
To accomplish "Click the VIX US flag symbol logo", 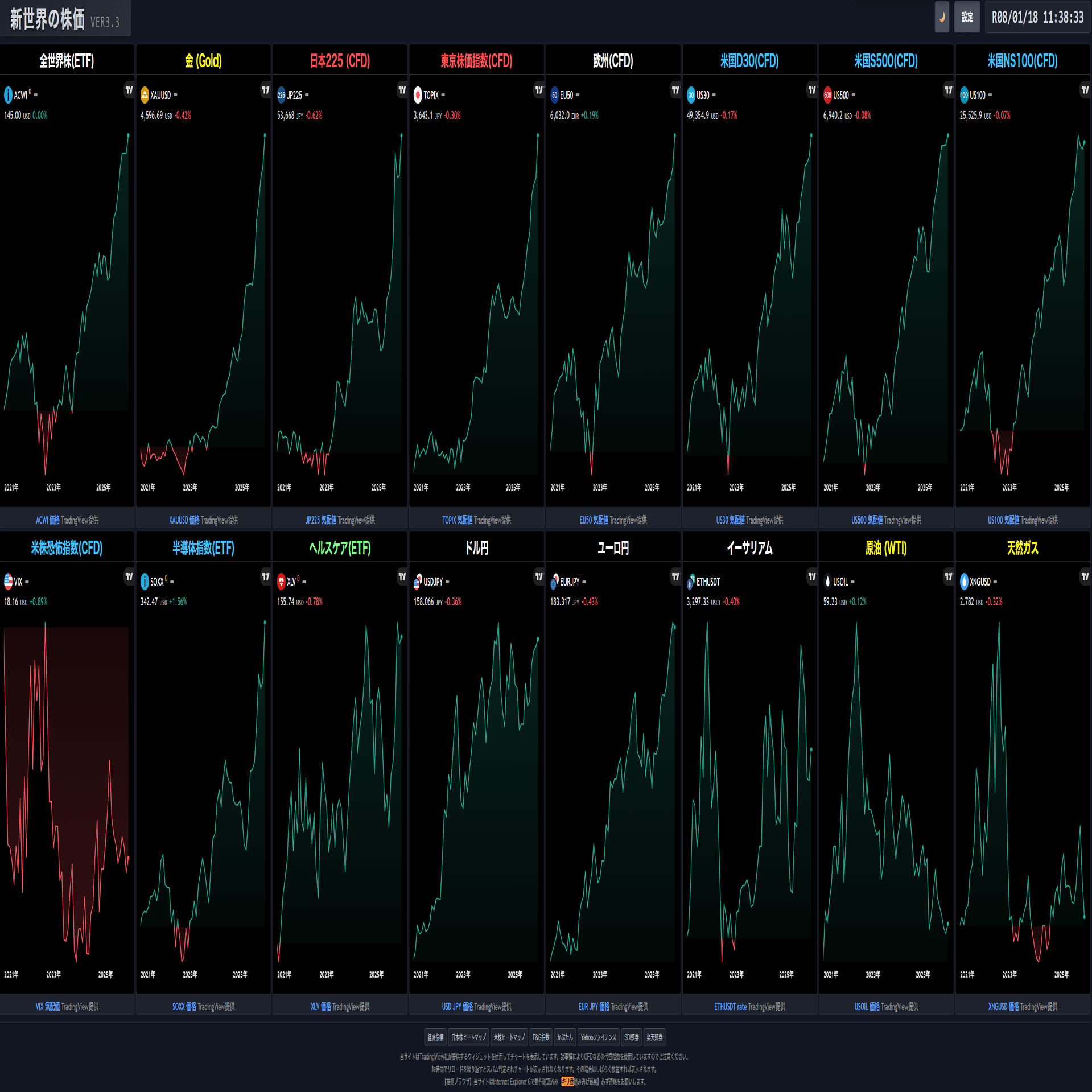I will pos(8,582).
